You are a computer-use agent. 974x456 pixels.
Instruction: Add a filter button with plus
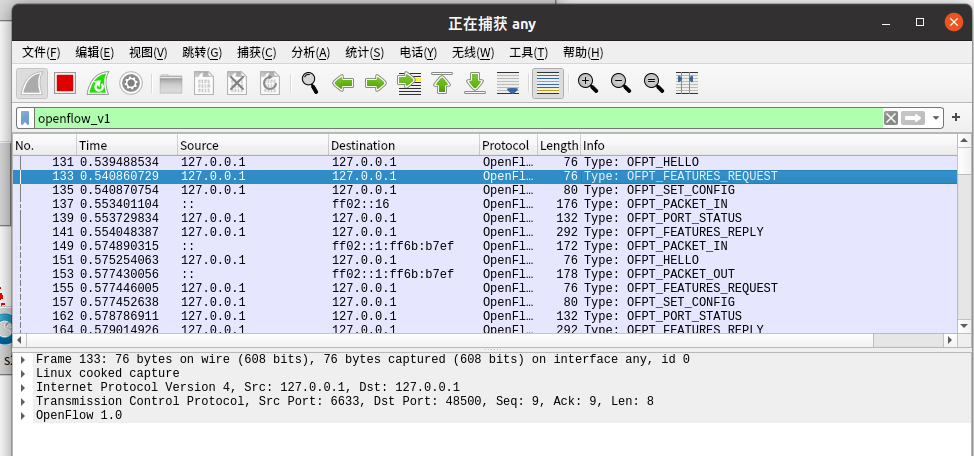coord(956,117)
